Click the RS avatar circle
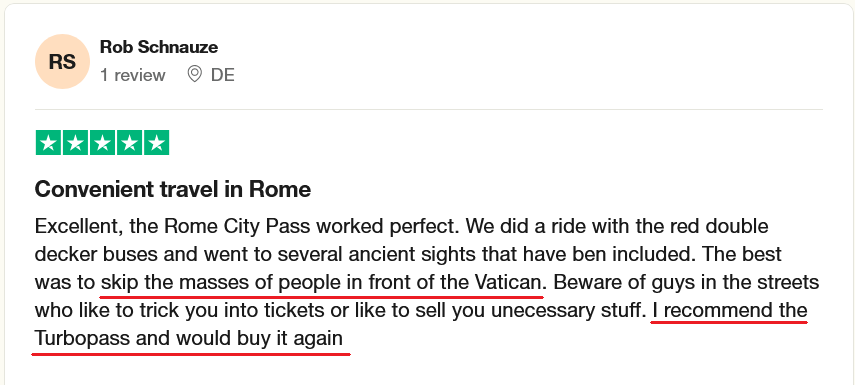This screenshot has height=385, width=855. pos(62,62)
